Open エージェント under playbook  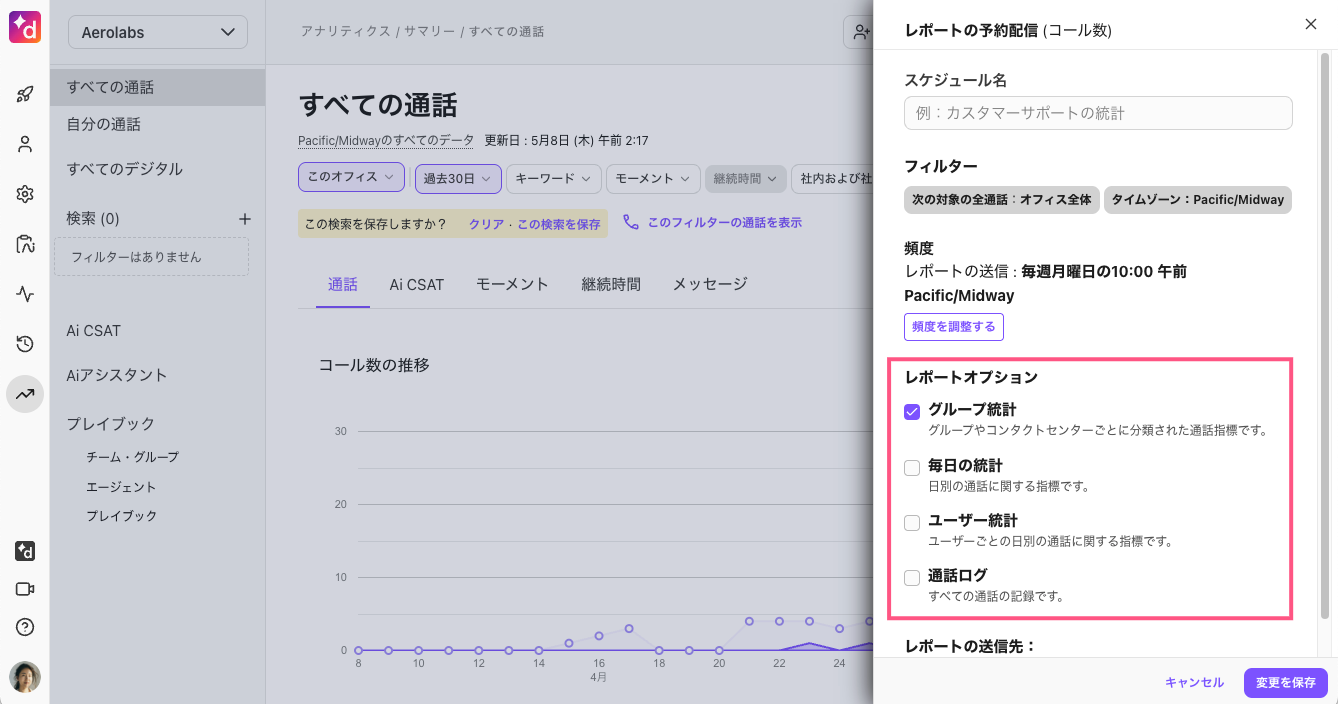(121, 487)
